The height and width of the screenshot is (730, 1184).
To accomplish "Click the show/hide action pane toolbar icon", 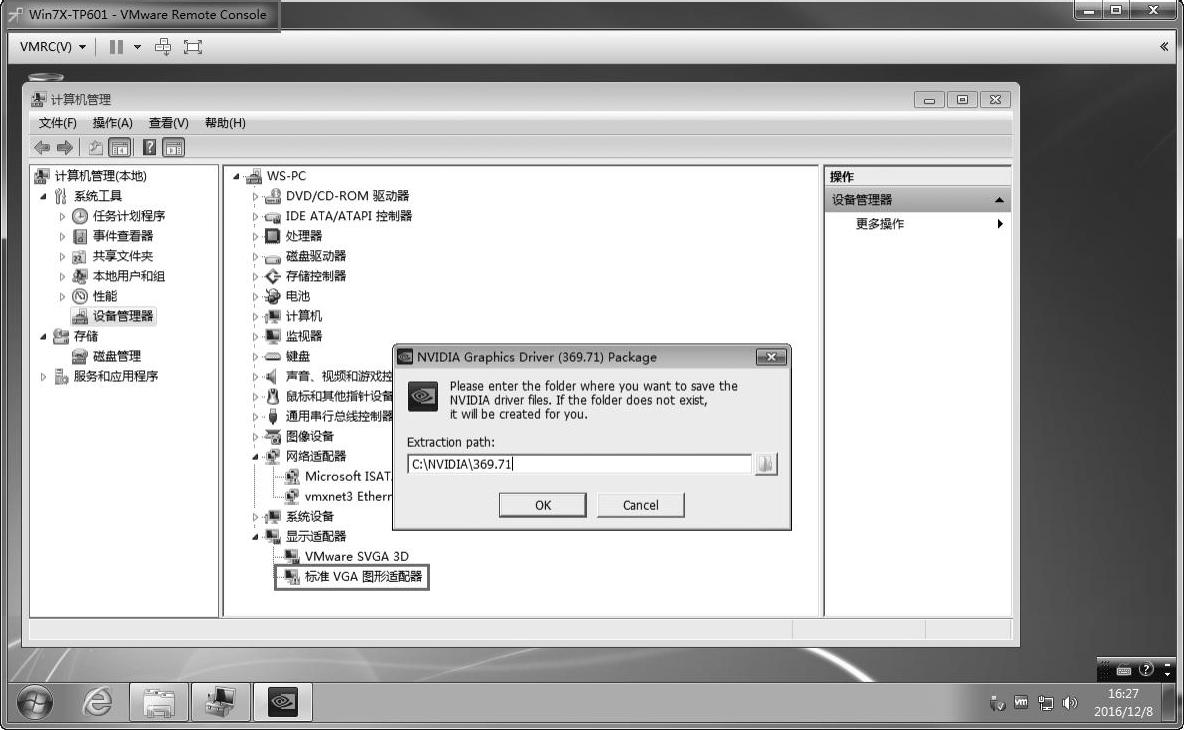I will pyautogui.click(x=174, y=148).
